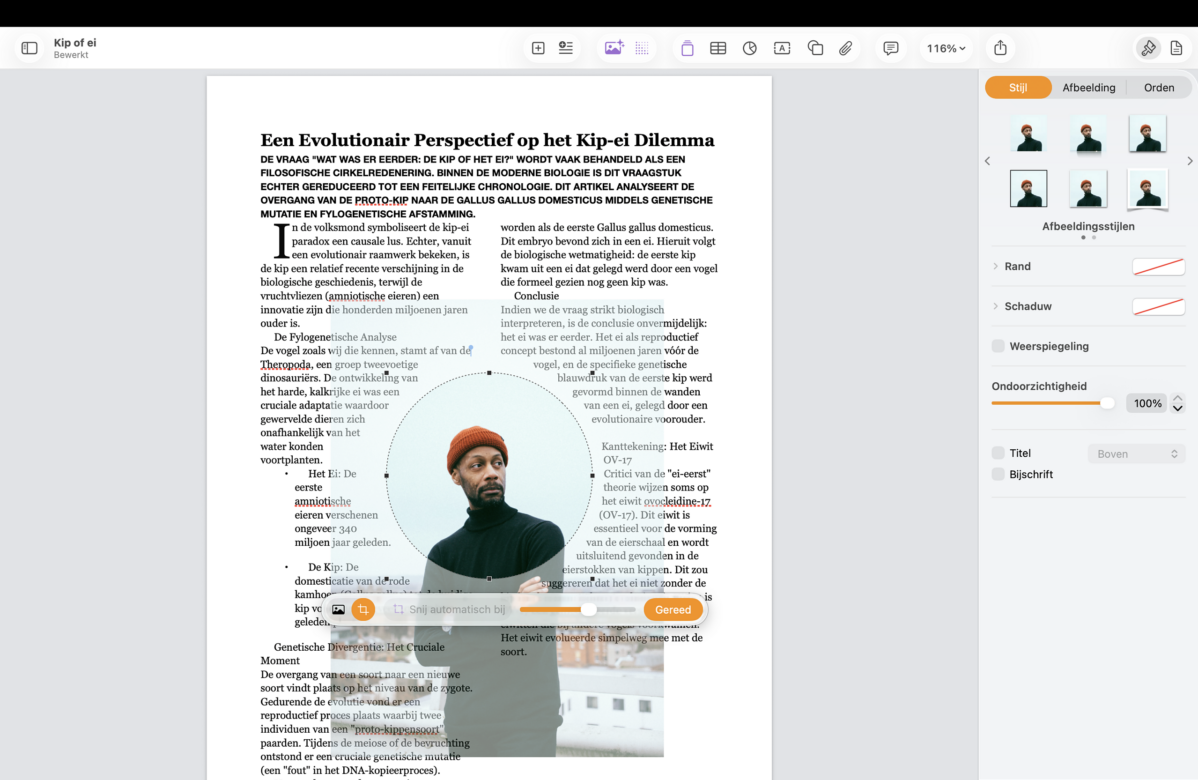Toggle the sidebar view icon

point(29,48)
